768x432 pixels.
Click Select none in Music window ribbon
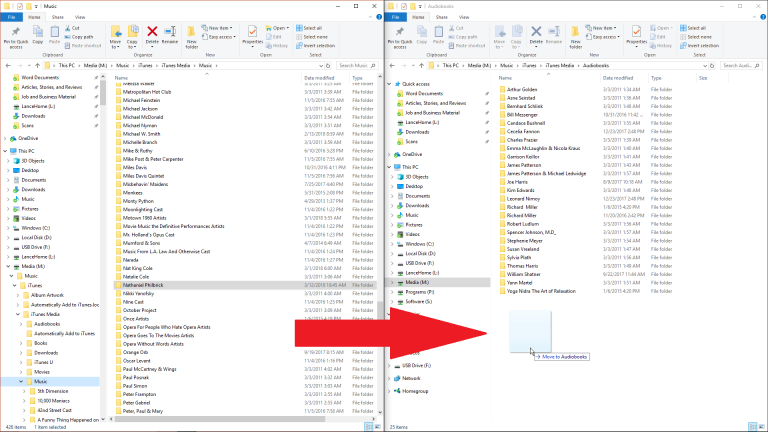point(312,37)
